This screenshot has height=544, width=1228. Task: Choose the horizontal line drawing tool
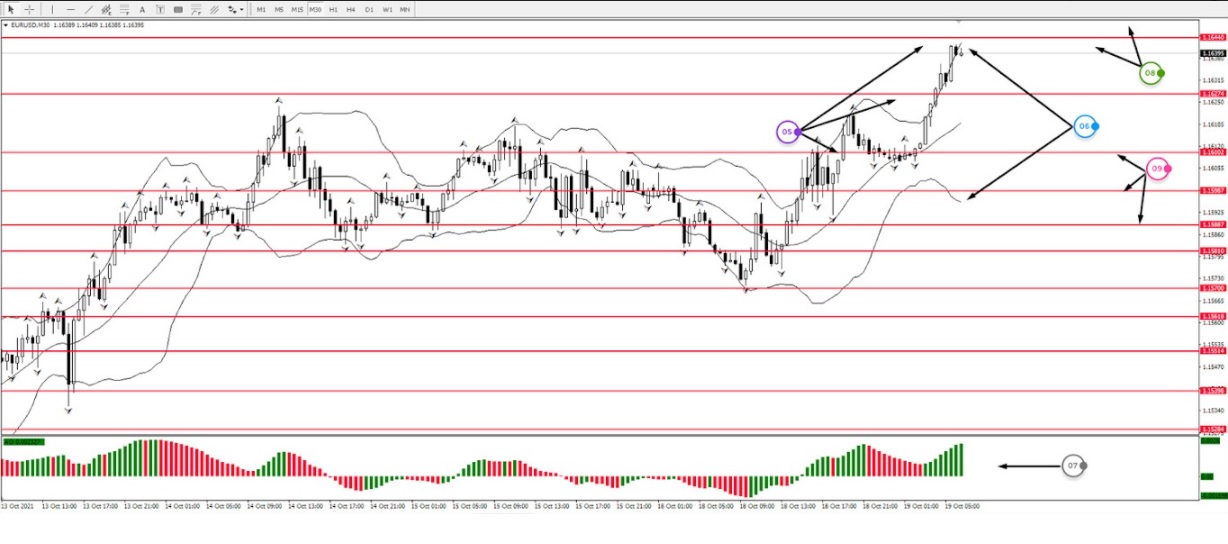pyautogui.click(x=71, y=9)
